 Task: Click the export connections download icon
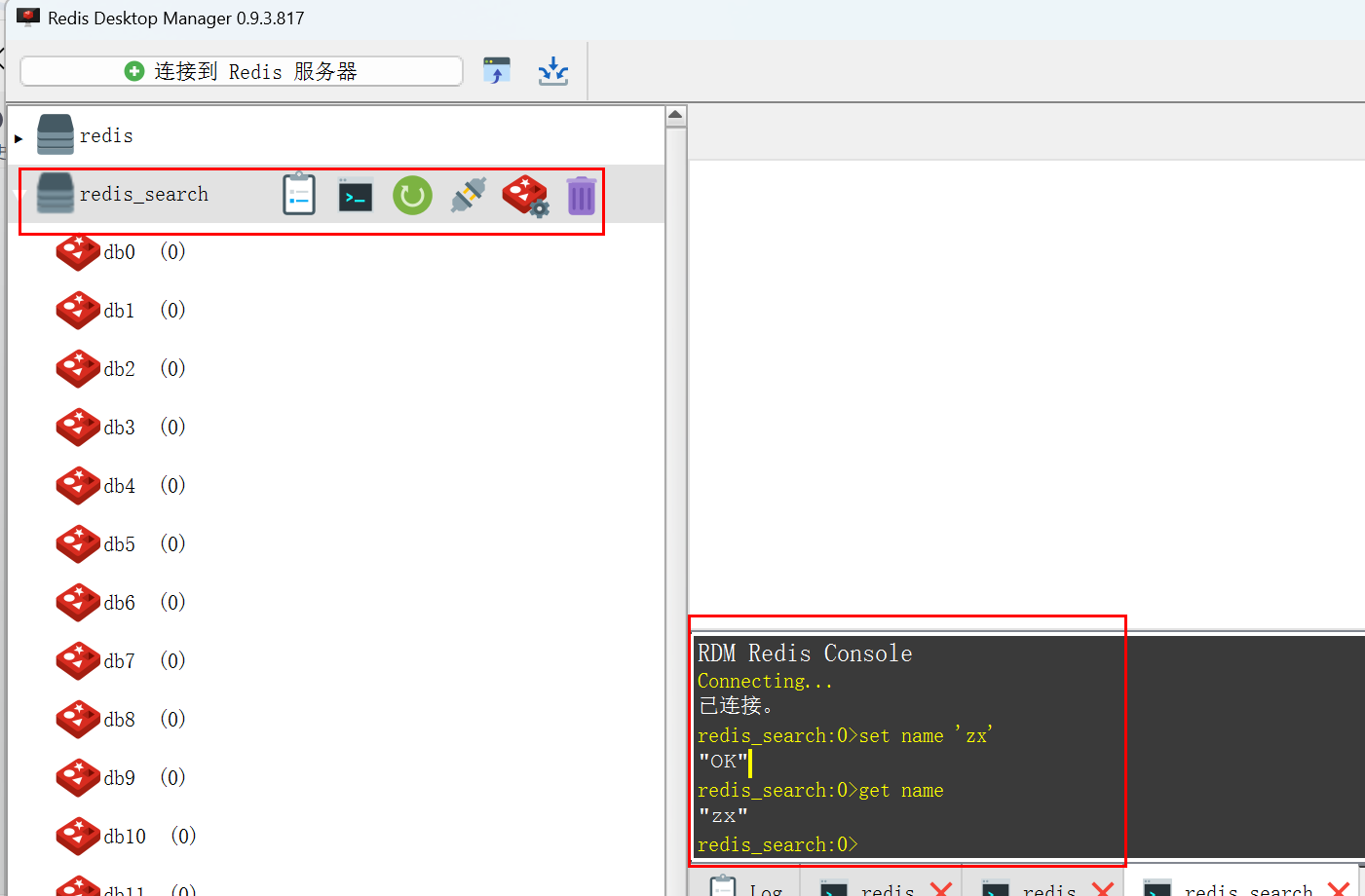click(x=553, y=70)
